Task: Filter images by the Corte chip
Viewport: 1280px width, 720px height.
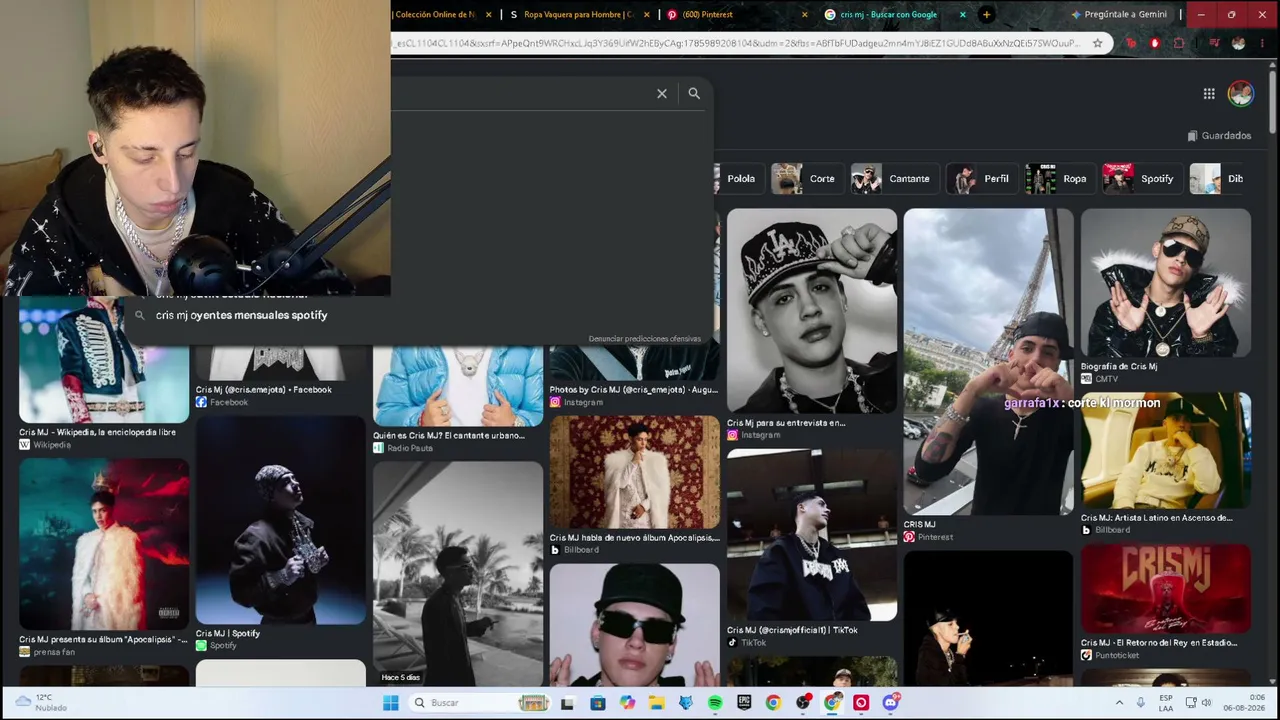Action: click(x=806, y=178)
